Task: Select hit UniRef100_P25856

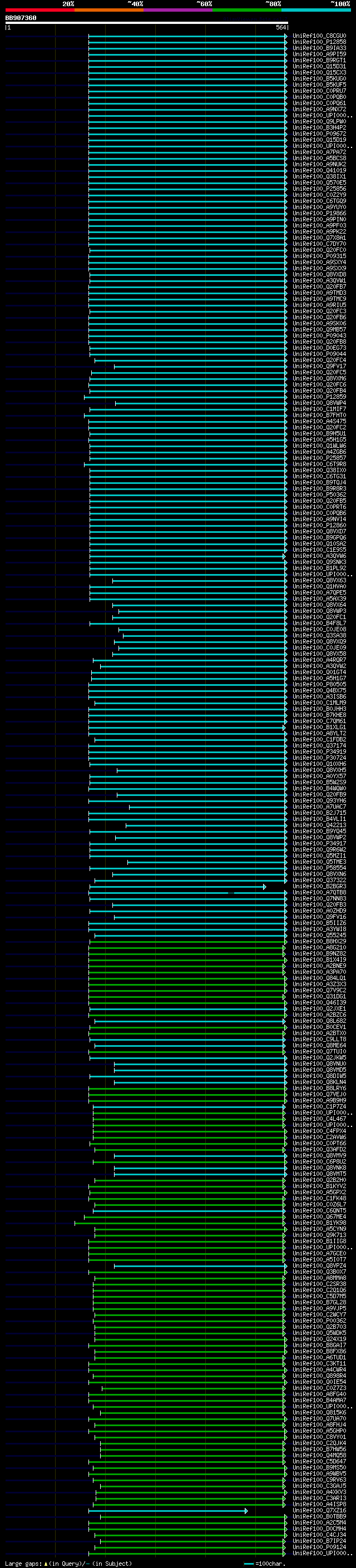Action: coord(319,189)
